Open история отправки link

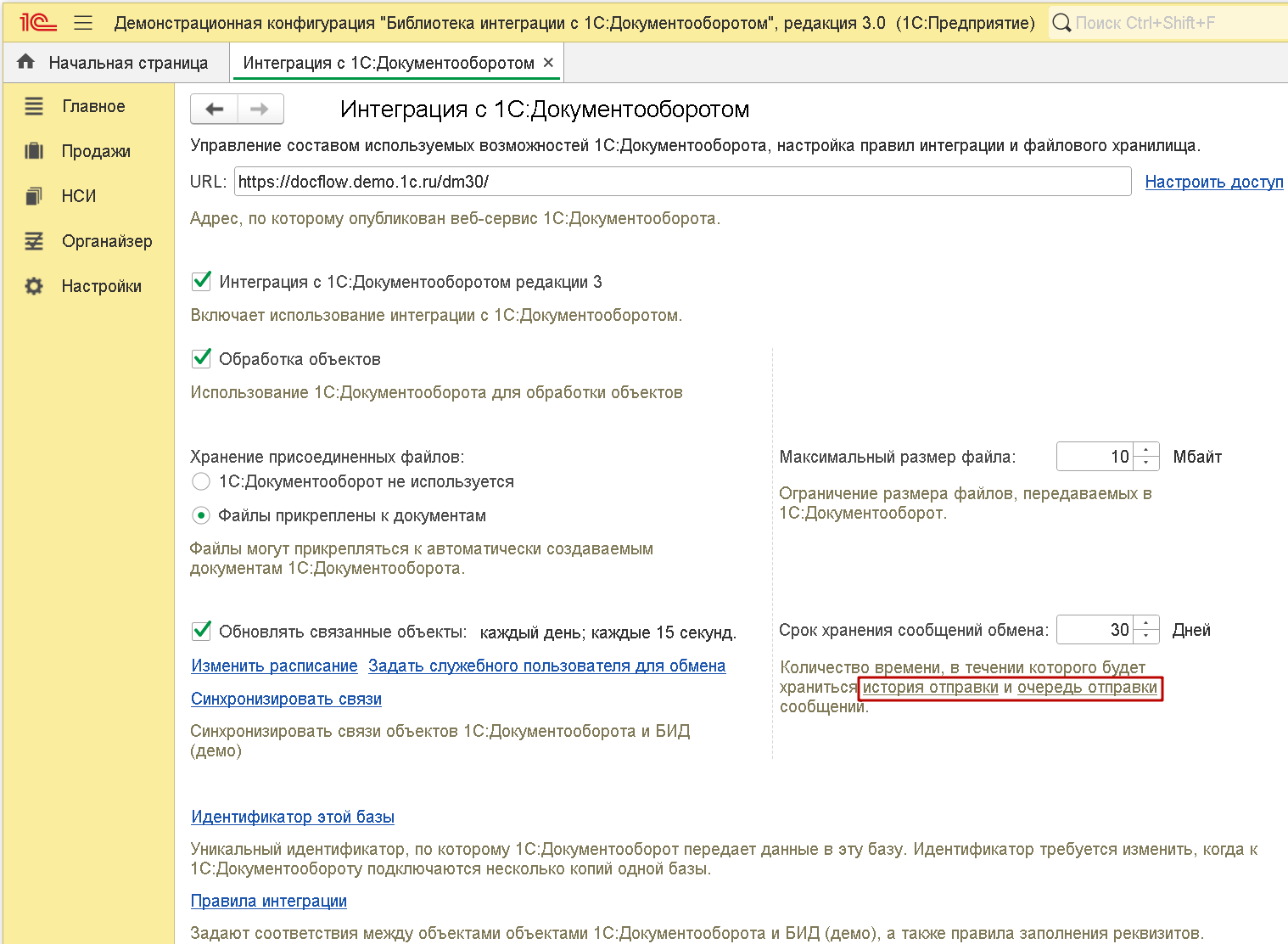(x=931, y=687)
